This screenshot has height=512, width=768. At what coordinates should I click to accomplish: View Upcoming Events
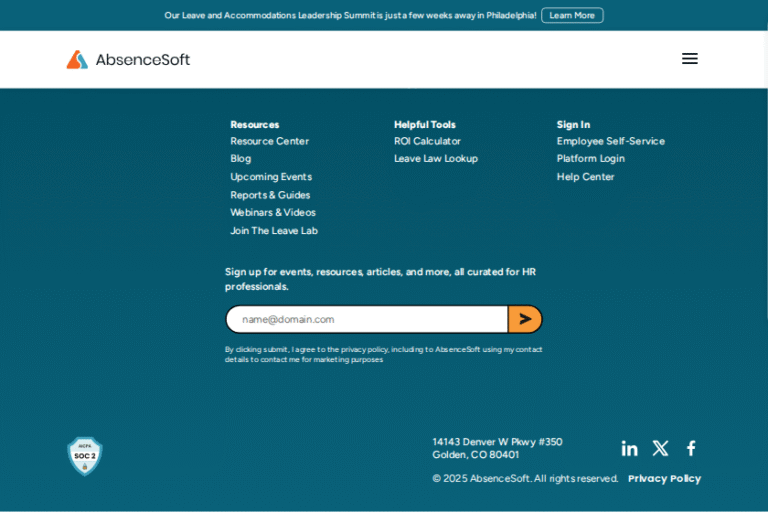pos(271,177)
